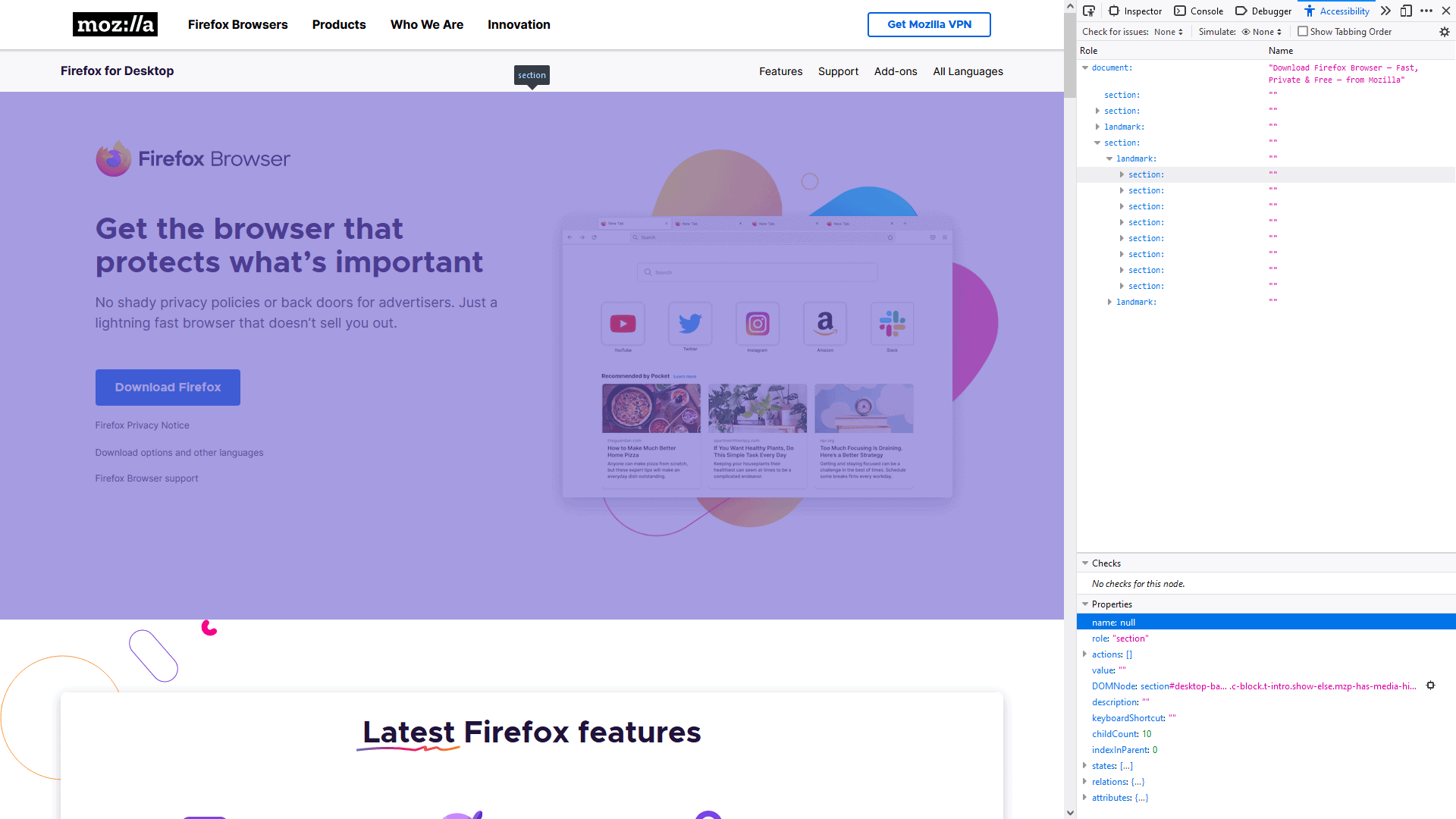
Task: Open accessibility panel settings gear
Action: pos(1445,31)
